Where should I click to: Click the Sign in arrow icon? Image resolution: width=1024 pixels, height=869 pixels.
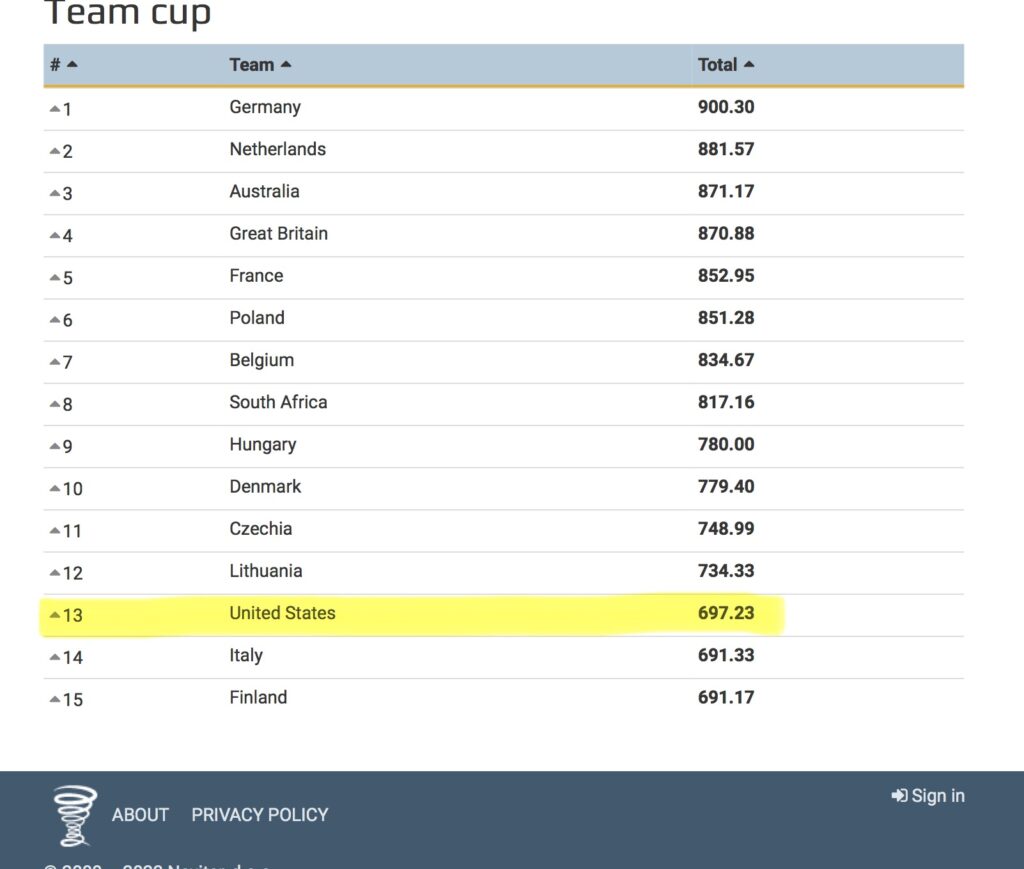[898, 796]
